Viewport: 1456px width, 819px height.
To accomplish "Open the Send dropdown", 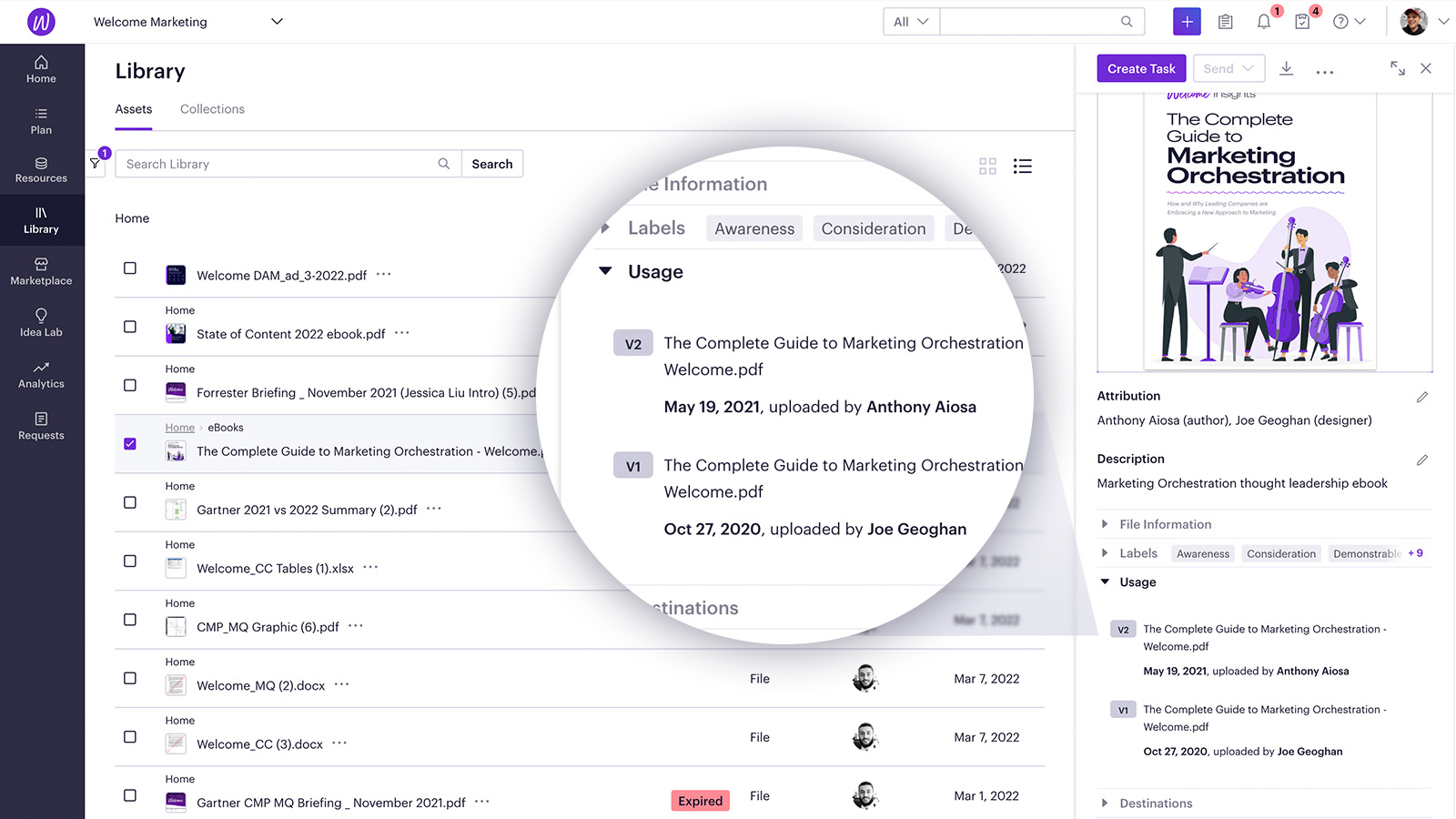I will 1228,68.
